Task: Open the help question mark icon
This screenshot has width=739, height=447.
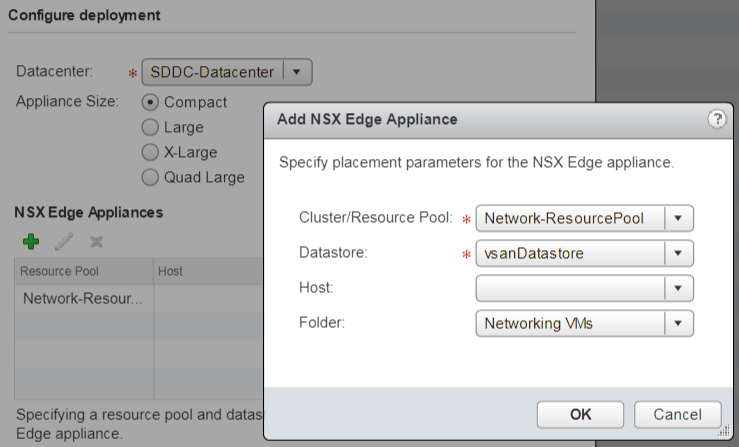Action: click(716, 119)
